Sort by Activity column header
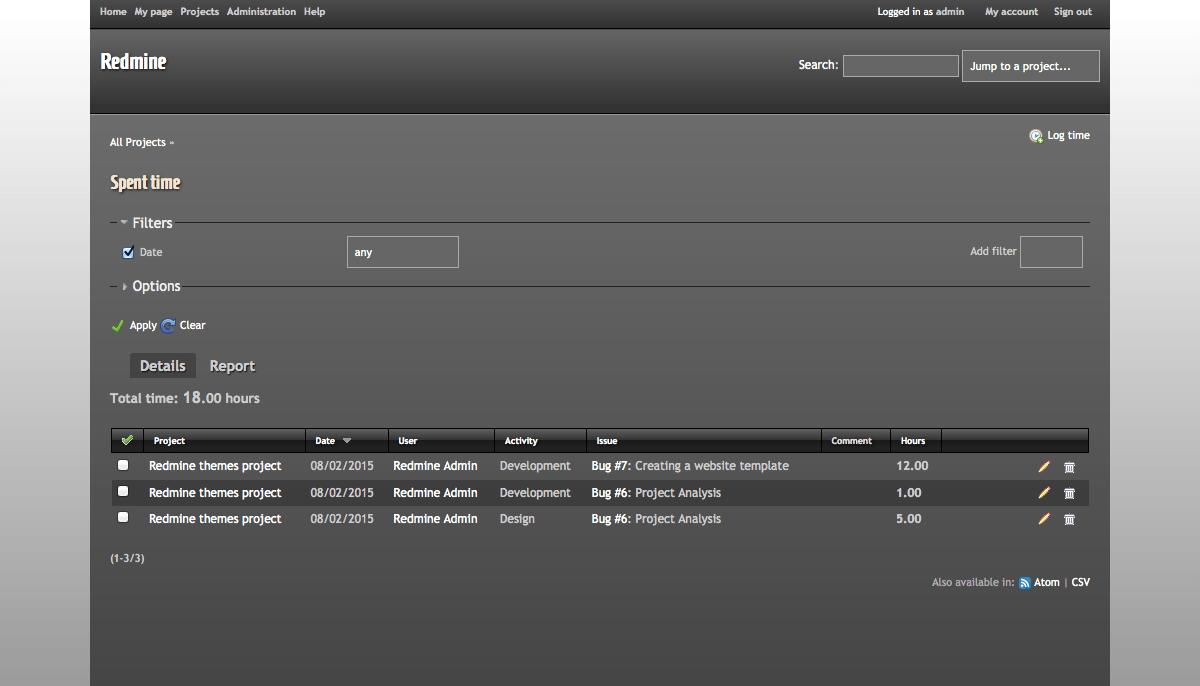1200x686 pixels. point(521,441)
